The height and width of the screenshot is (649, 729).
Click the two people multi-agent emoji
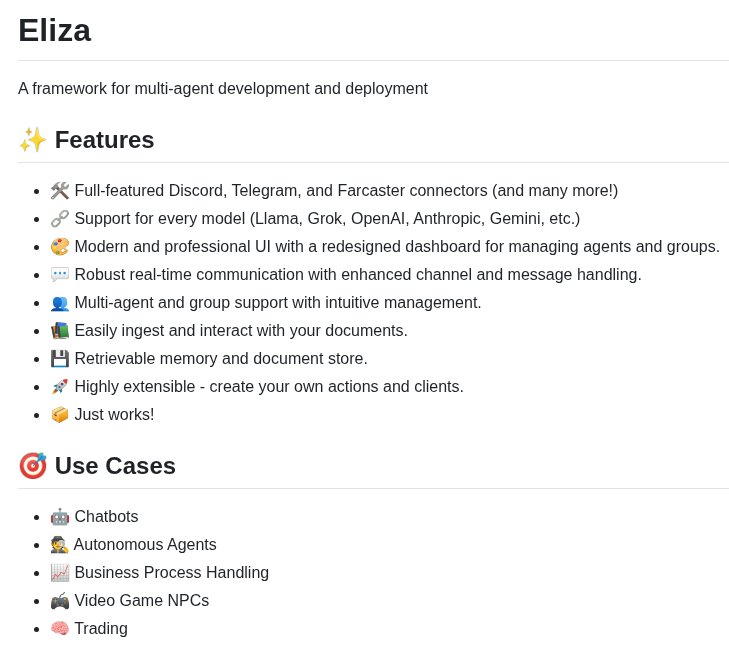pos(60,303)
